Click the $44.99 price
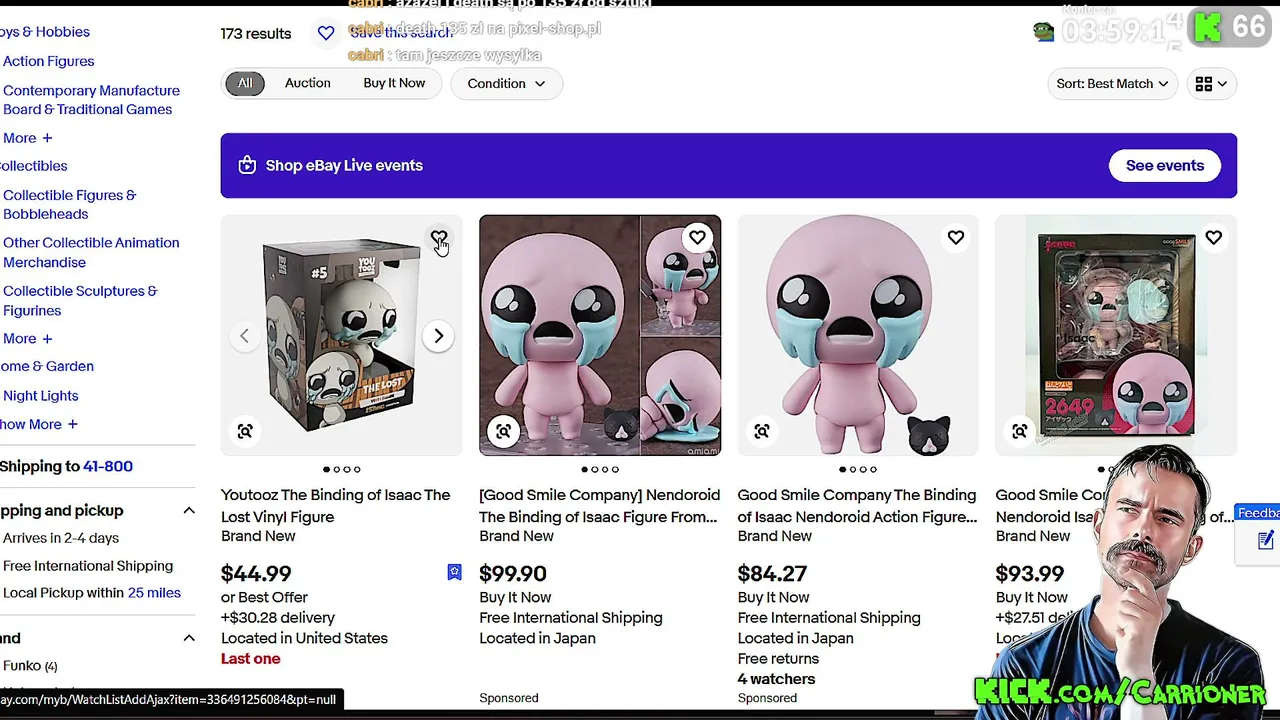The image size is (1280, 720). click(x=256, y=574)
